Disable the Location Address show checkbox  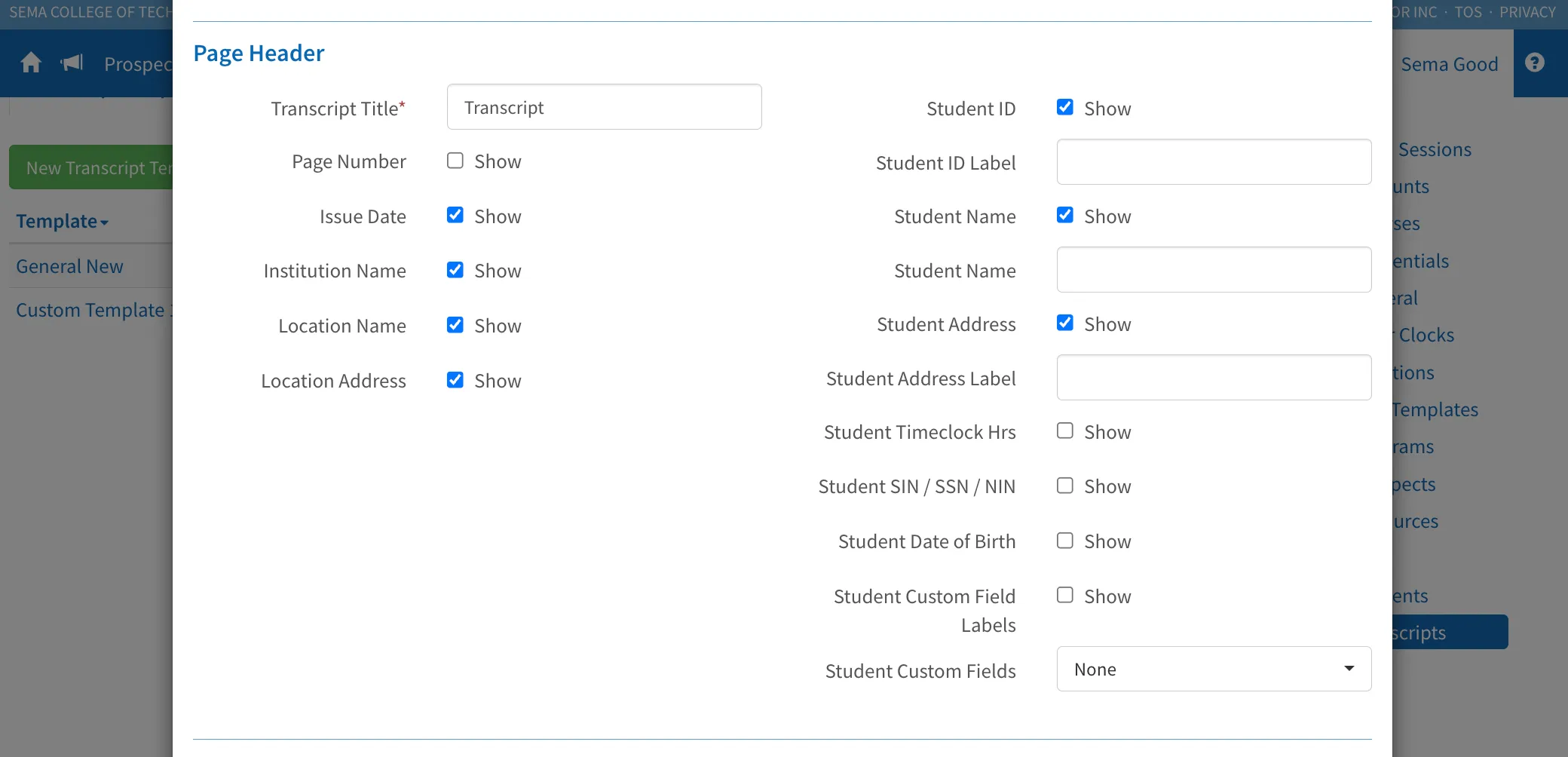[455, 379]
